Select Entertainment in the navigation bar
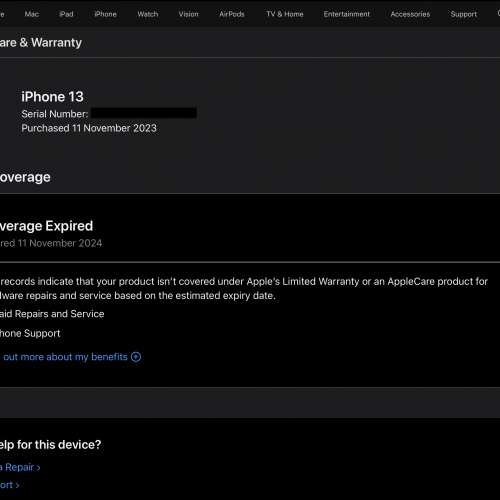Screen dimensions: 500x500 [347, 14]
